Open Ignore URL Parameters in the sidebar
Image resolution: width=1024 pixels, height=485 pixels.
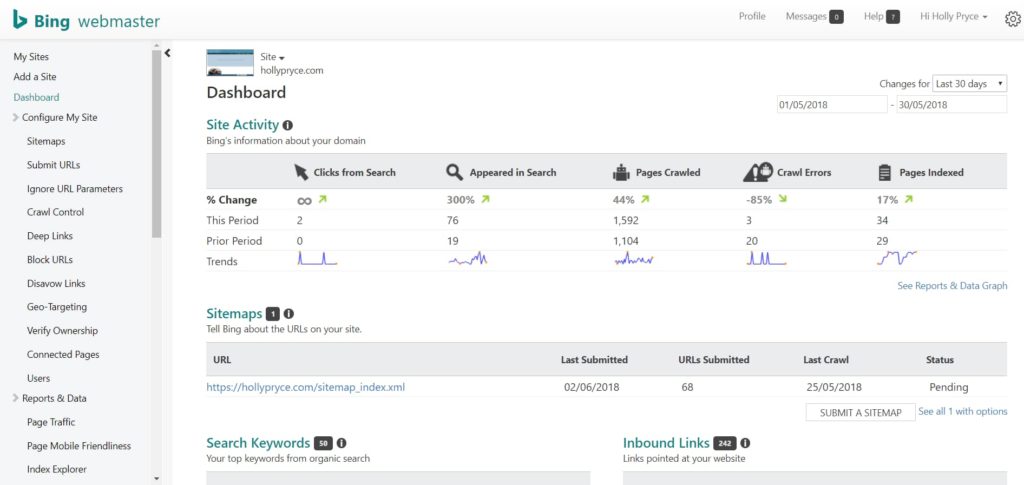(74, 189)
